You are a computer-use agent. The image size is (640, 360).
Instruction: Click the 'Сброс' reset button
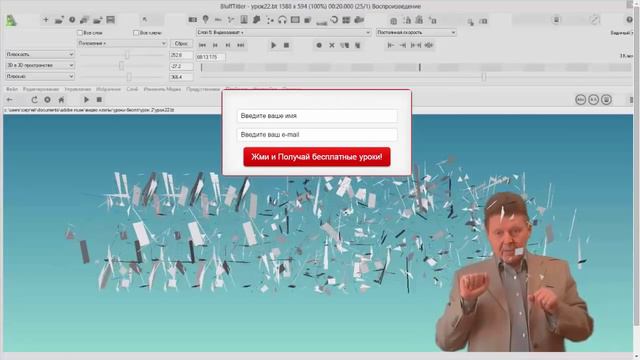[x=181, y=43]
